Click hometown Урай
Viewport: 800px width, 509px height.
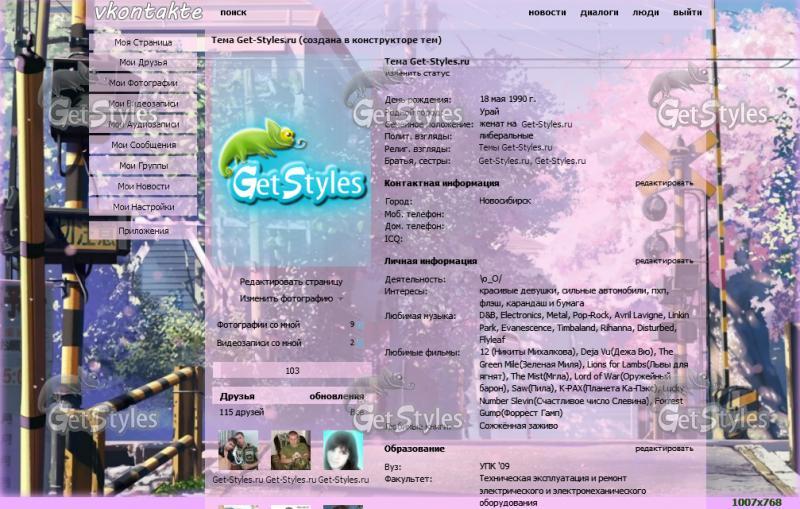(x=489, y=112)
